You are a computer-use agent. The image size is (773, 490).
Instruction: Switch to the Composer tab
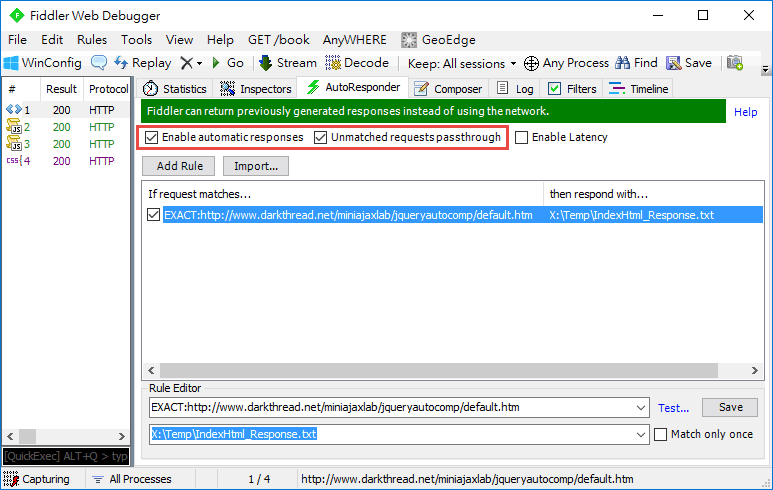click(x=448, y=89)
